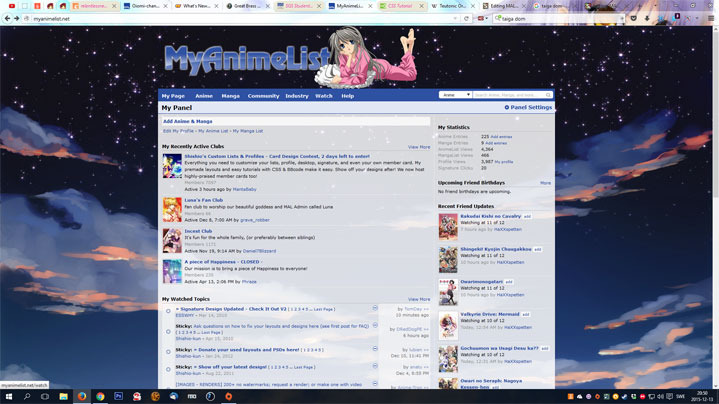Launch Chrome from the taskbar
719x404 pixels.
click(x=100, y=396)
